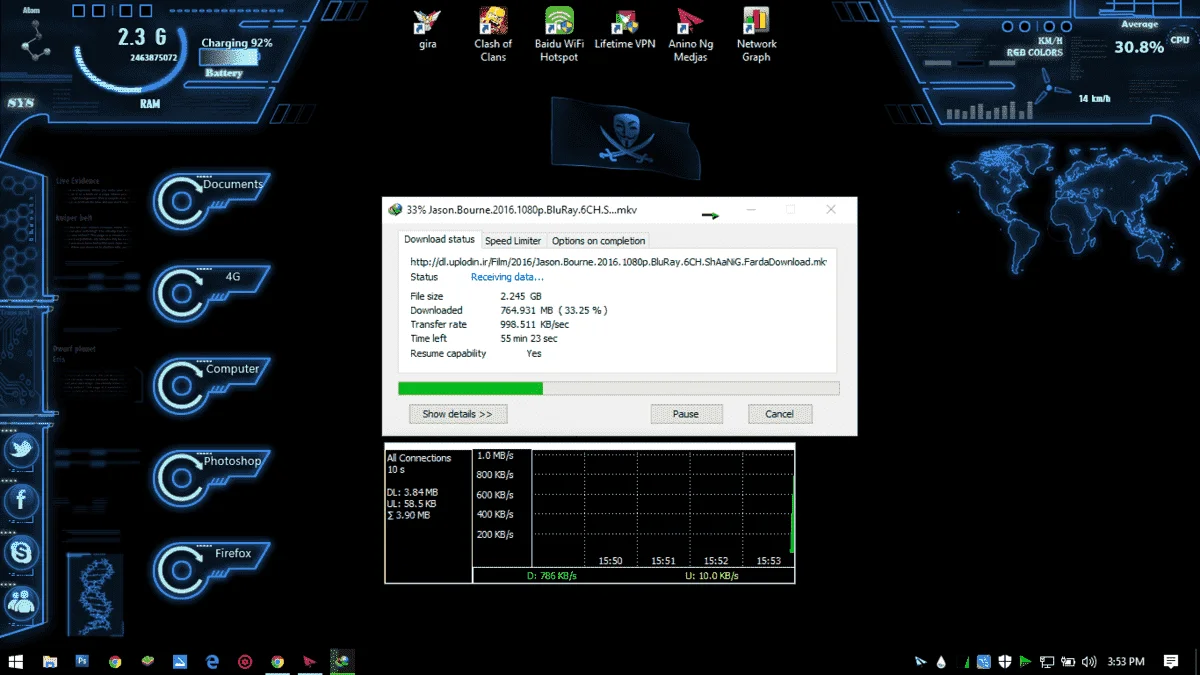
Task: Click the download progress bar
Action: 618,388
